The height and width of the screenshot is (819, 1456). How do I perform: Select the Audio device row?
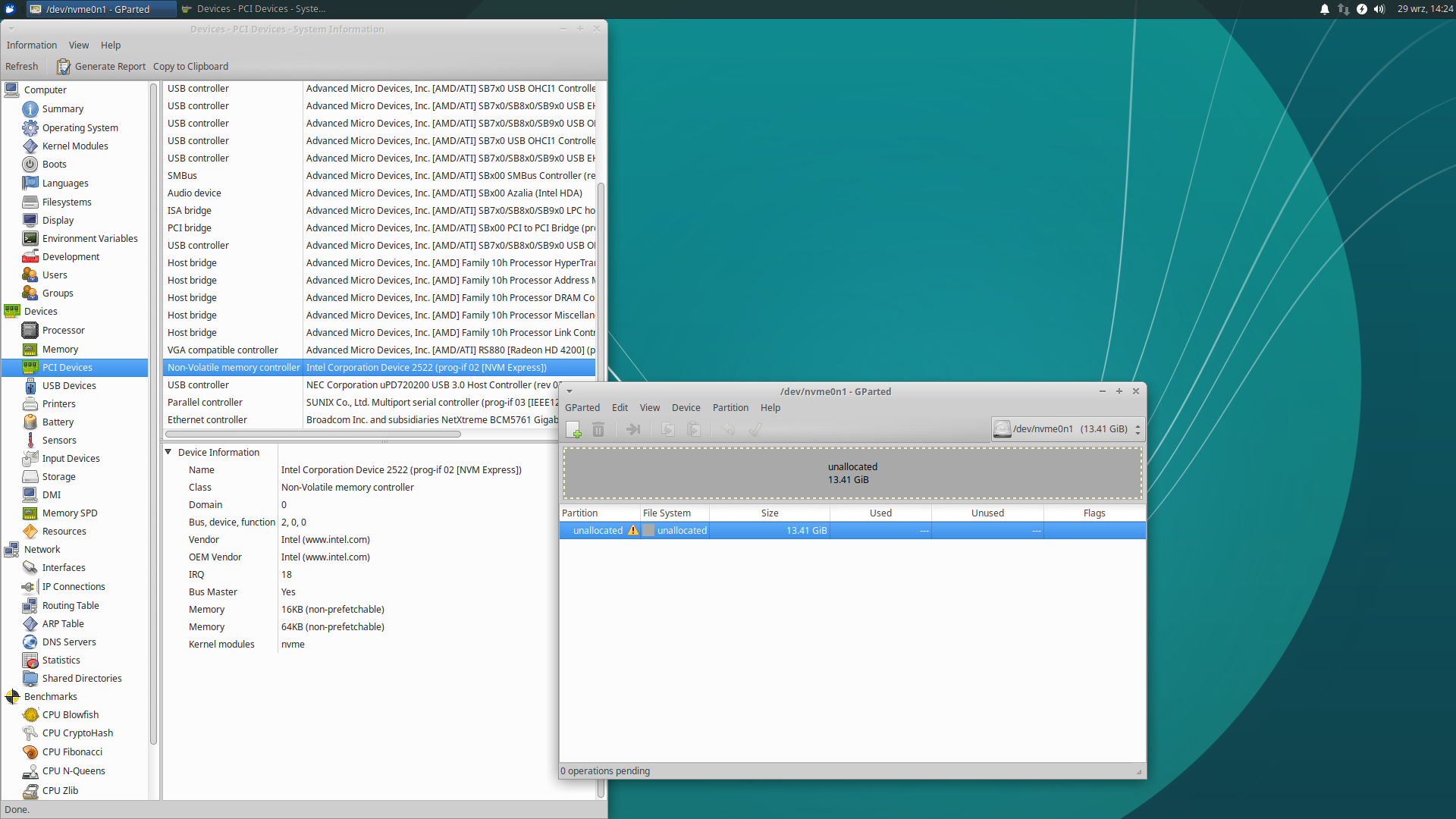(x=380, y=193)
